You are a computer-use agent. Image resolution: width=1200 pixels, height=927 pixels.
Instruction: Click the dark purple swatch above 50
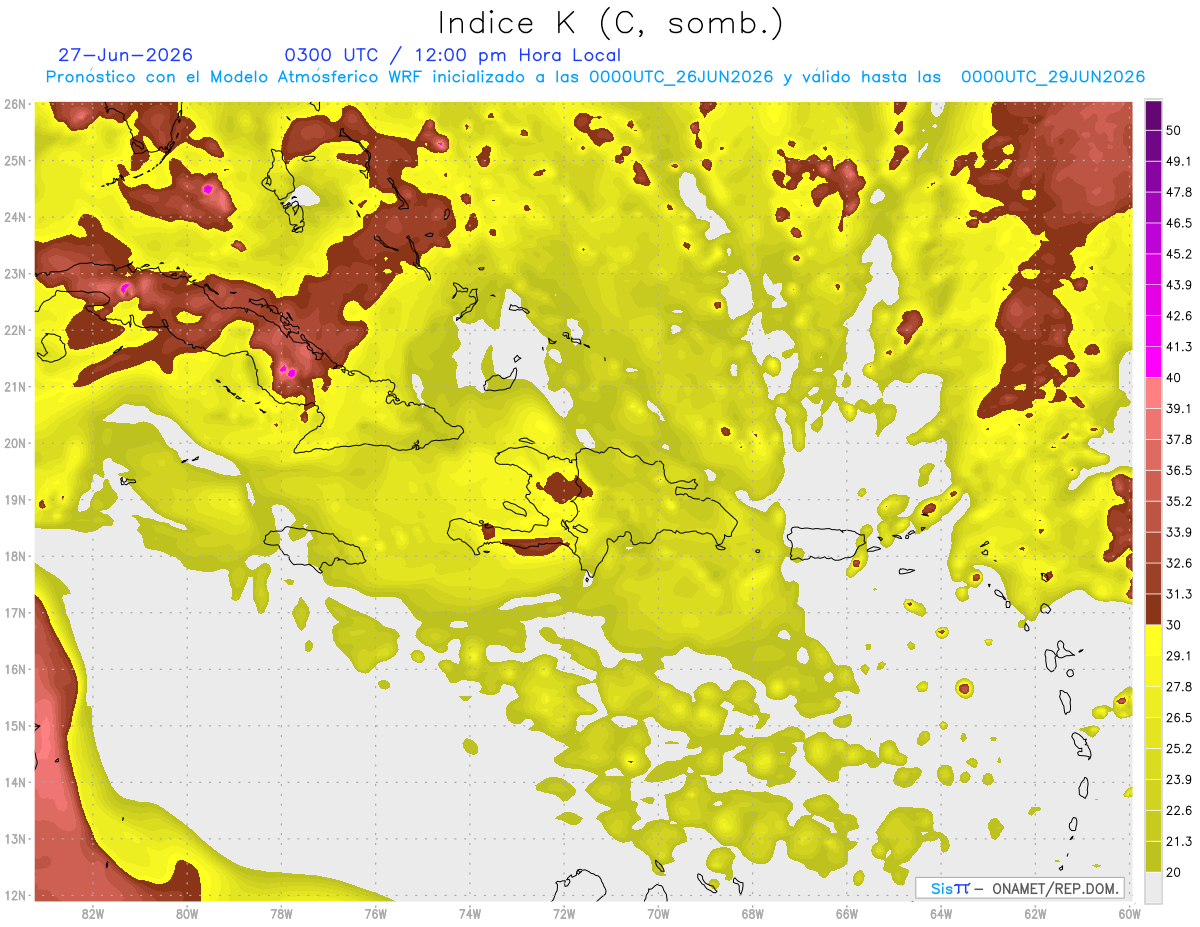[x=1153, y=115]
